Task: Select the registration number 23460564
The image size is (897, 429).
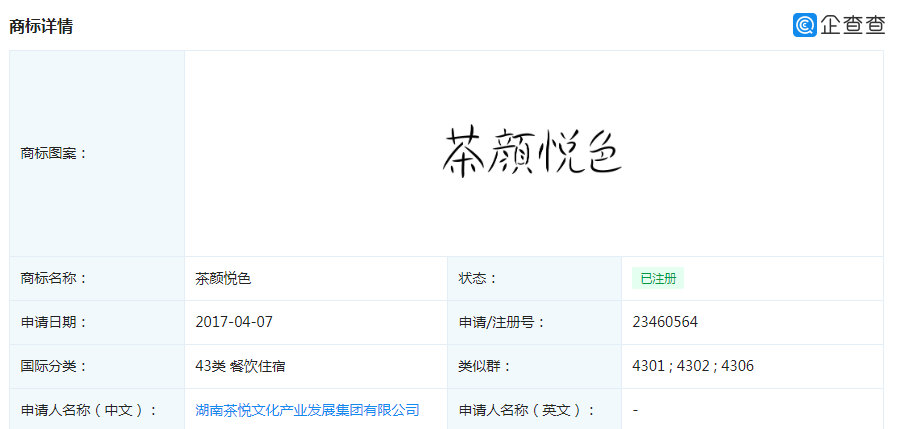Action: 665,322
